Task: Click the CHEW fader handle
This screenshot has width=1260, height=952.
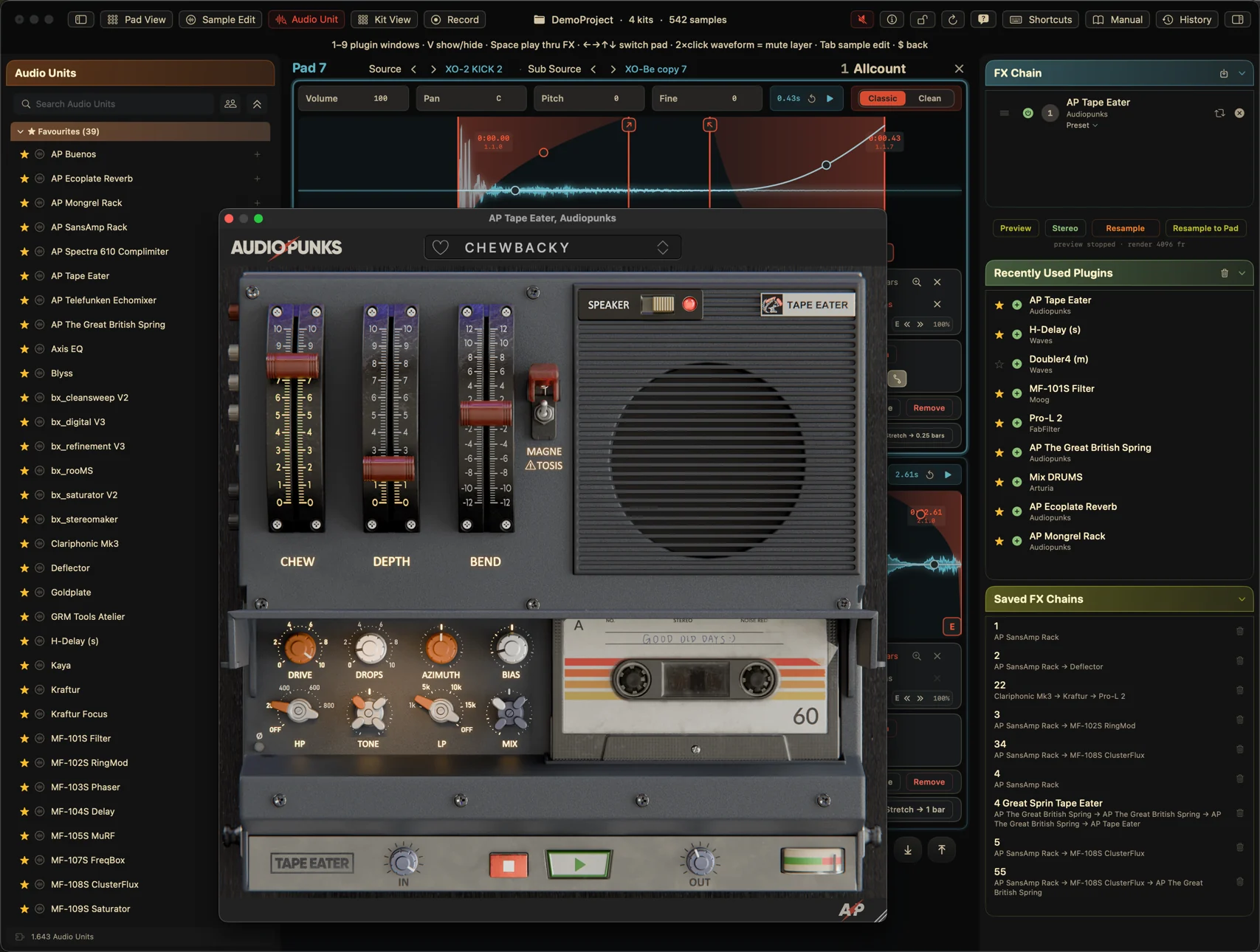Action: [x=293, y=366]
